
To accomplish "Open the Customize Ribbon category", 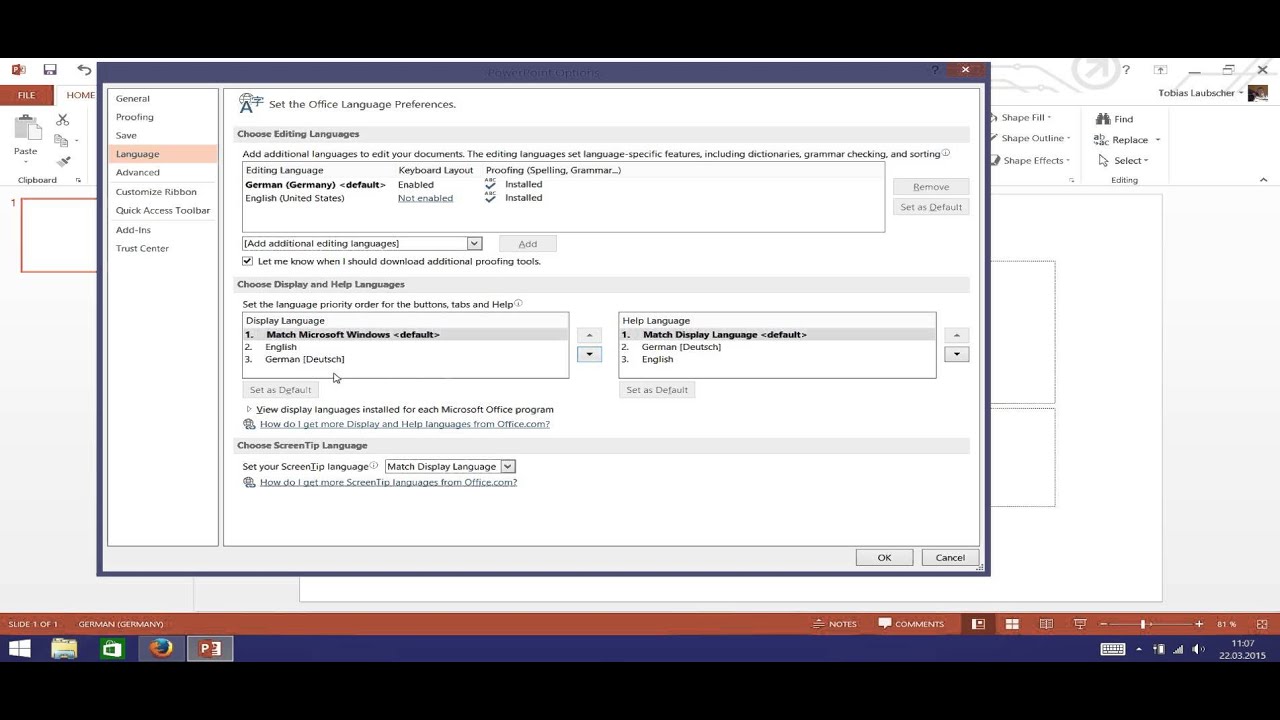I will click(x=162, y=191).
